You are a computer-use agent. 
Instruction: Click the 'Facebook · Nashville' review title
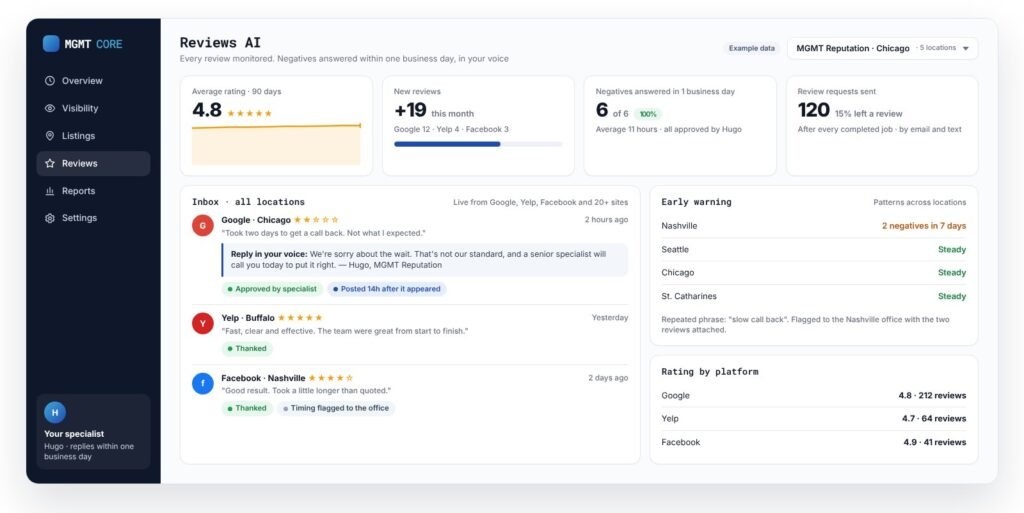[263, 378]
